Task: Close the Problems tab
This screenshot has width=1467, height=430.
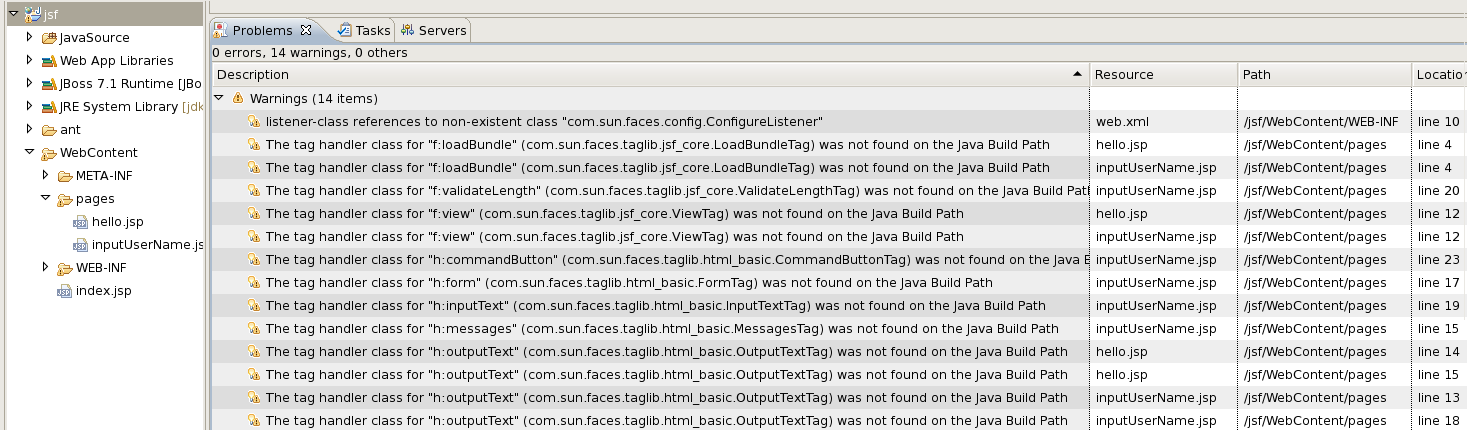Action: 306,31
